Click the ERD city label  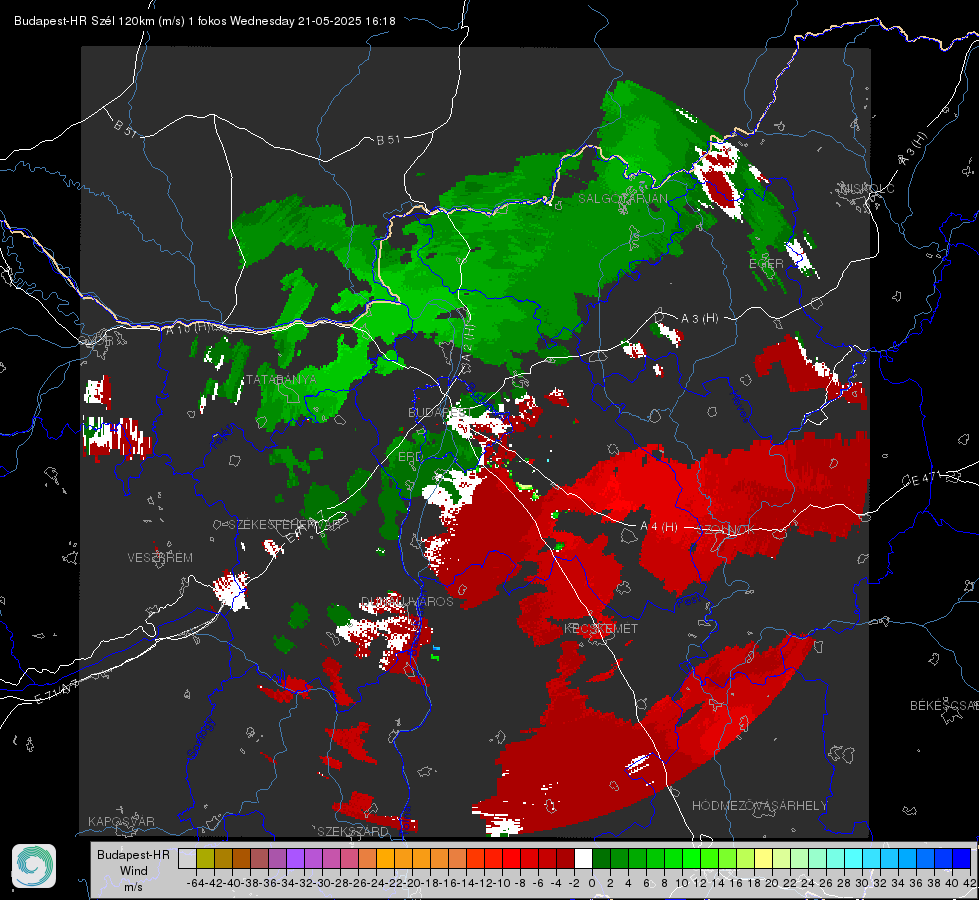[x=410, y=457]
